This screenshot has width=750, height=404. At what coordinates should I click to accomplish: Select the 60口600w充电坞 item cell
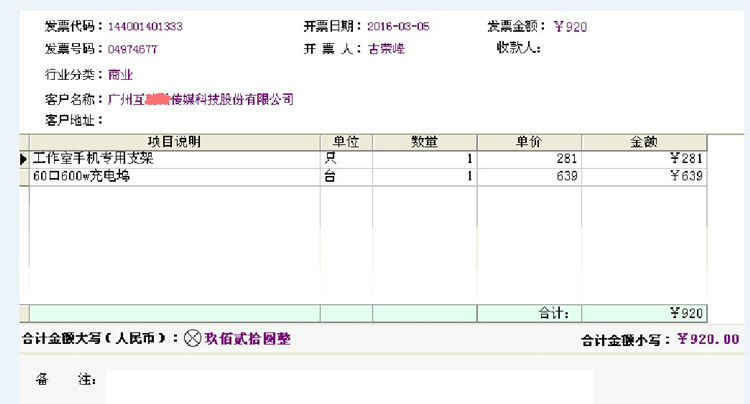click(82, 176)
